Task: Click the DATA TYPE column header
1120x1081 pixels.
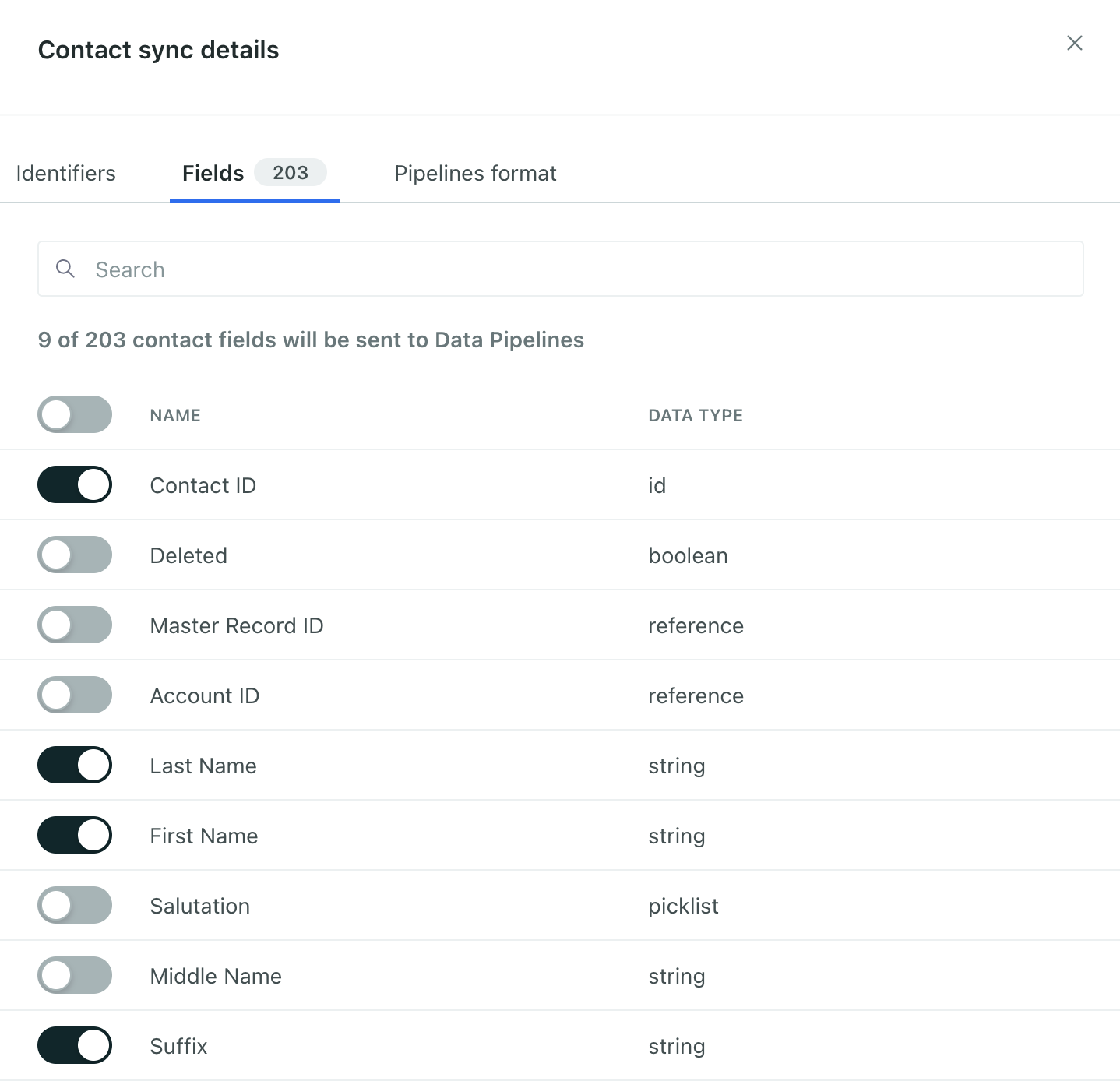Action: [696, 415]
